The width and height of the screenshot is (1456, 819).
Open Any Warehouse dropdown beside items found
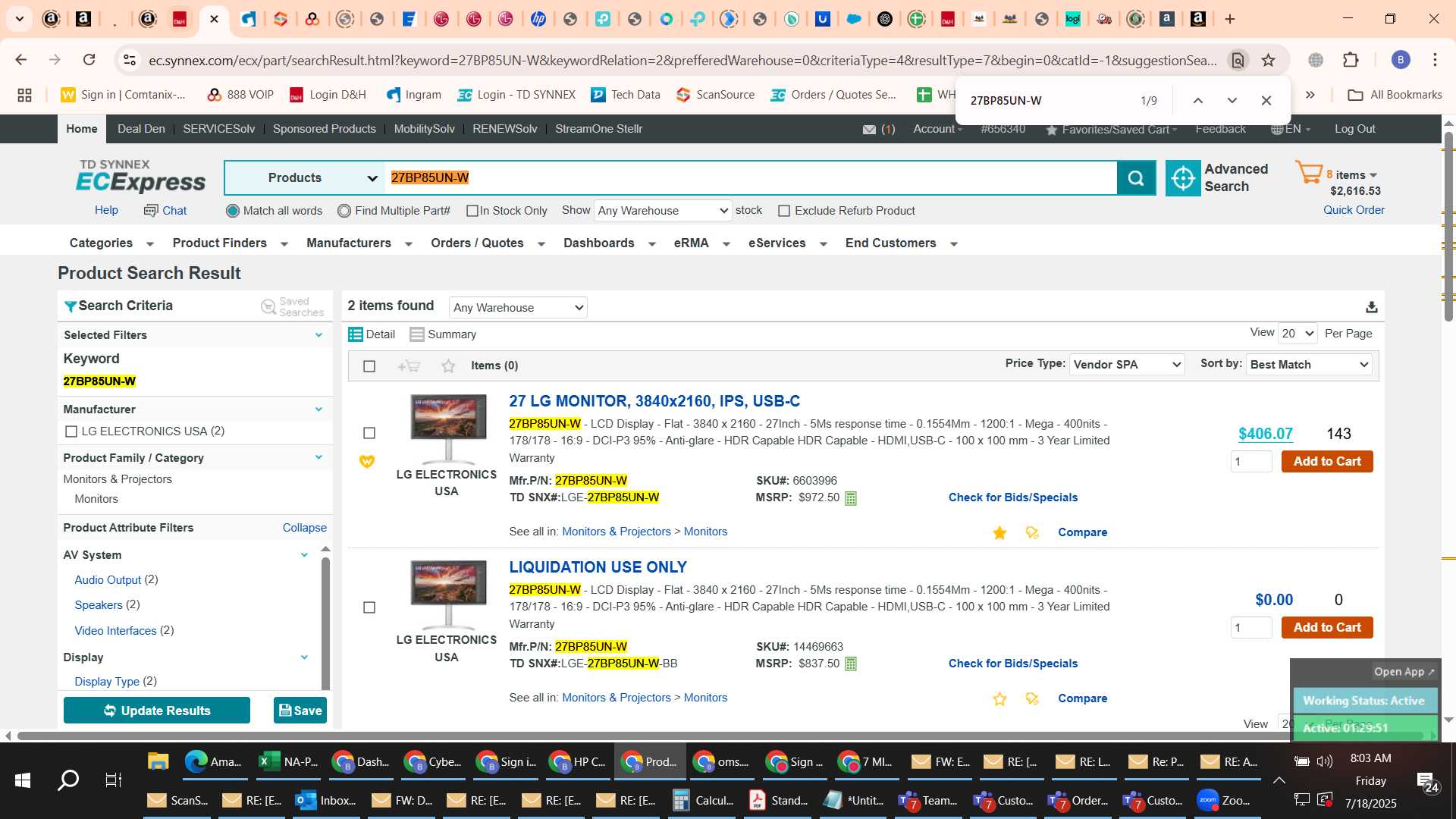click(518, 308)
